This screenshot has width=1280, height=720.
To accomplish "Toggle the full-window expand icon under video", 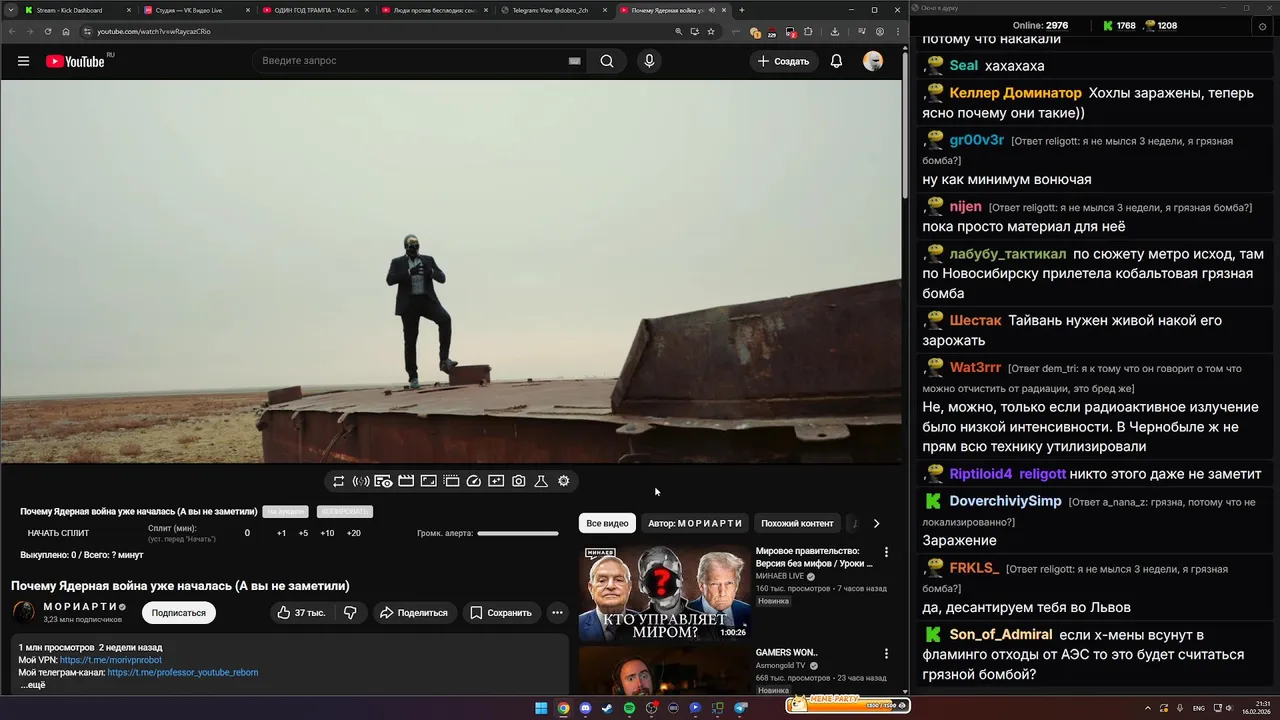I will click(428, 481).
